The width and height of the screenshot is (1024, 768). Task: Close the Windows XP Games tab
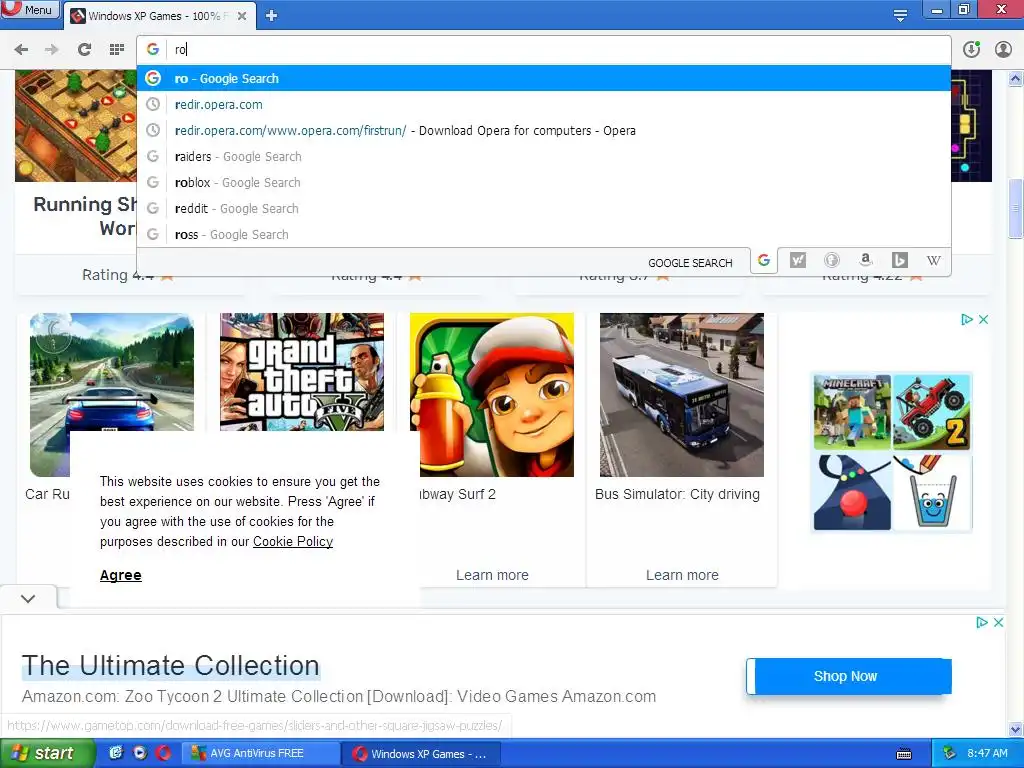coord(242,16)
